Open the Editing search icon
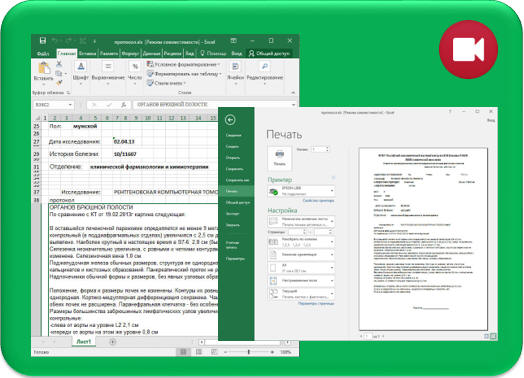 tap(265, 66)
